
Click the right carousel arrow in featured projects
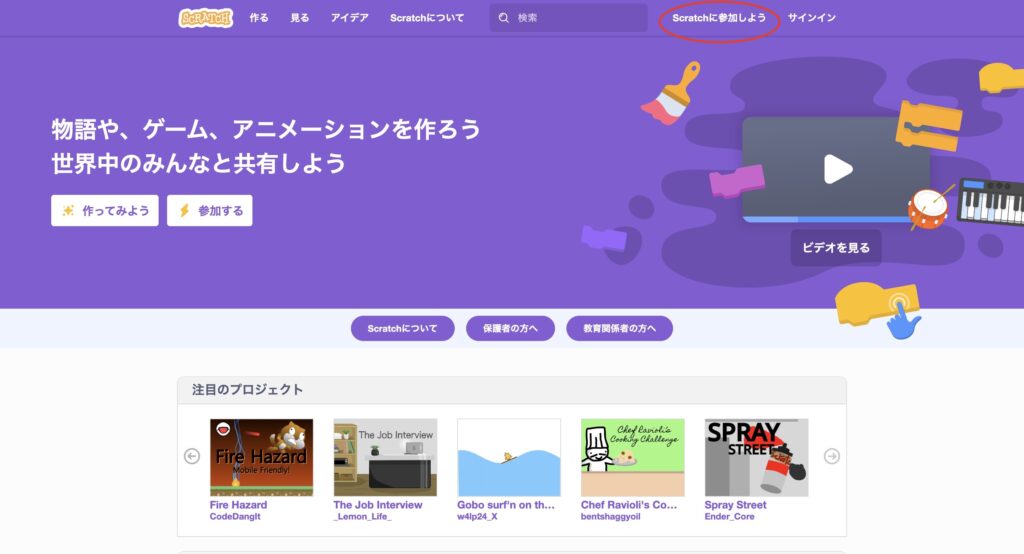(831, 456)
